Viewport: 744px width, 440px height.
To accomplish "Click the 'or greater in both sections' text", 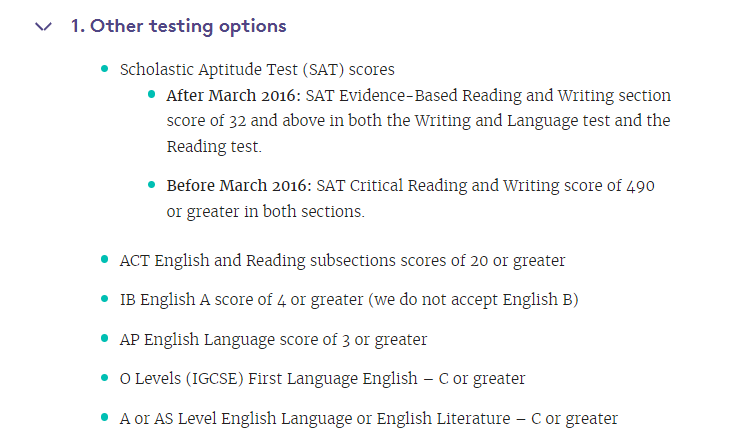I will (265, 212).
